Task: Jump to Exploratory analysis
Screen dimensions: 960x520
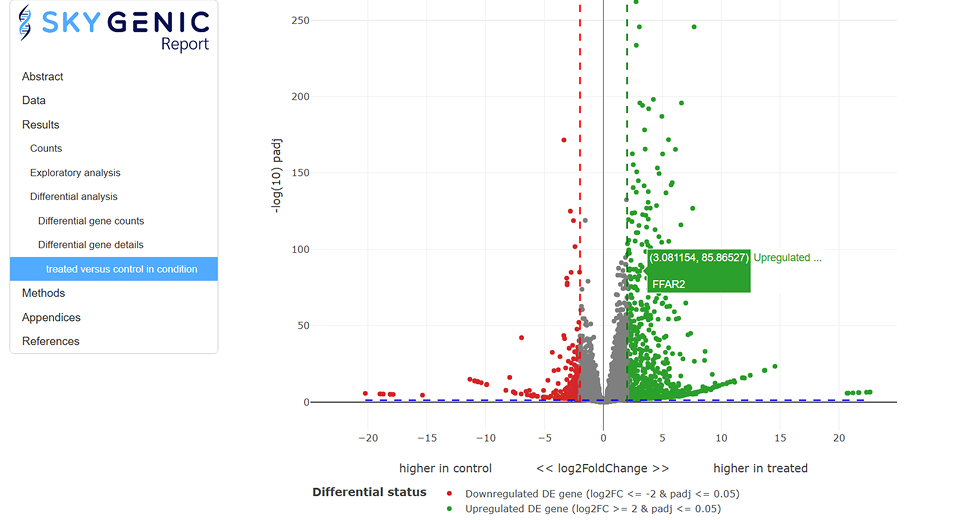Action: pyautogui.click(x=75, y=173)
